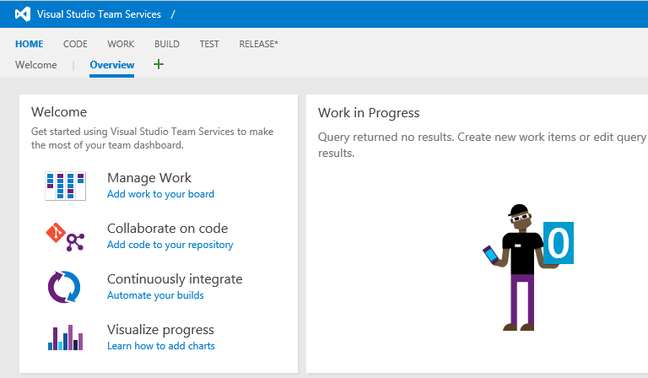Click Add work to your board link
The width and height of the screenshot is (648, 378).
tap(161, 194)
